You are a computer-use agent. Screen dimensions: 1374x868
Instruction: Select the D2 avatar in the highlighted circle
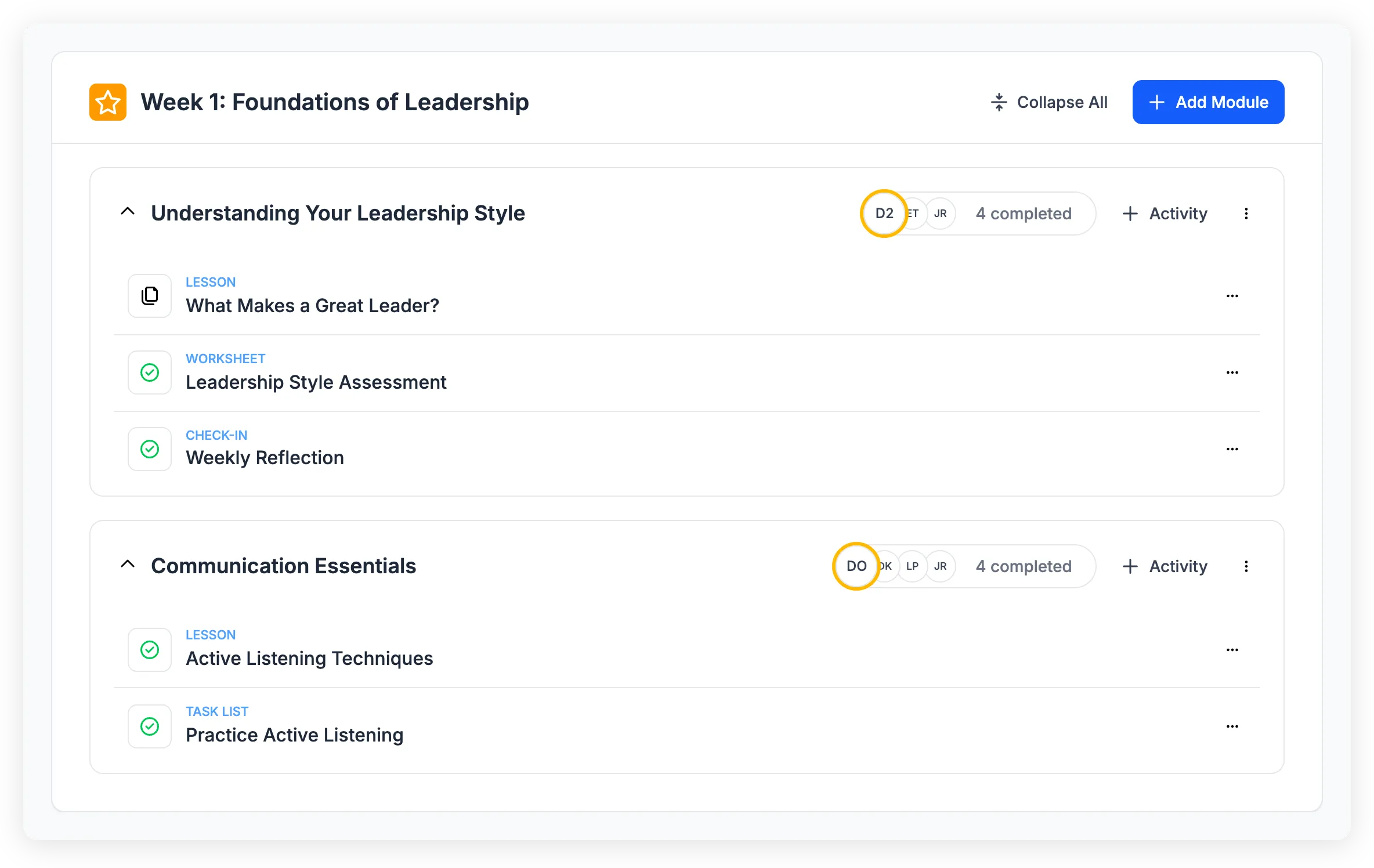(883, 214)
